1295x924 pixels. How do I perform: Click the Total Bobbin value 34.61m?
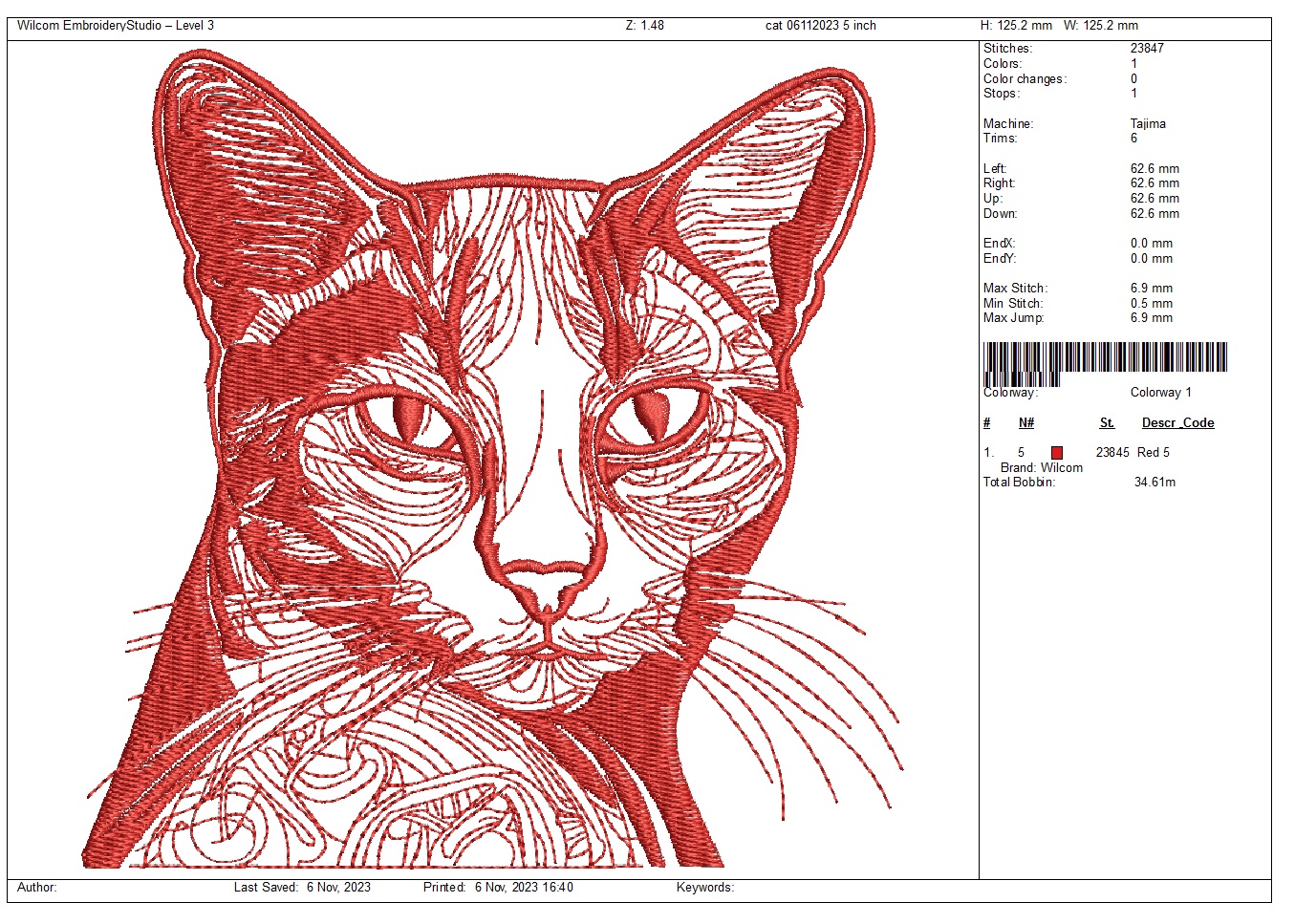point(1155,483)
